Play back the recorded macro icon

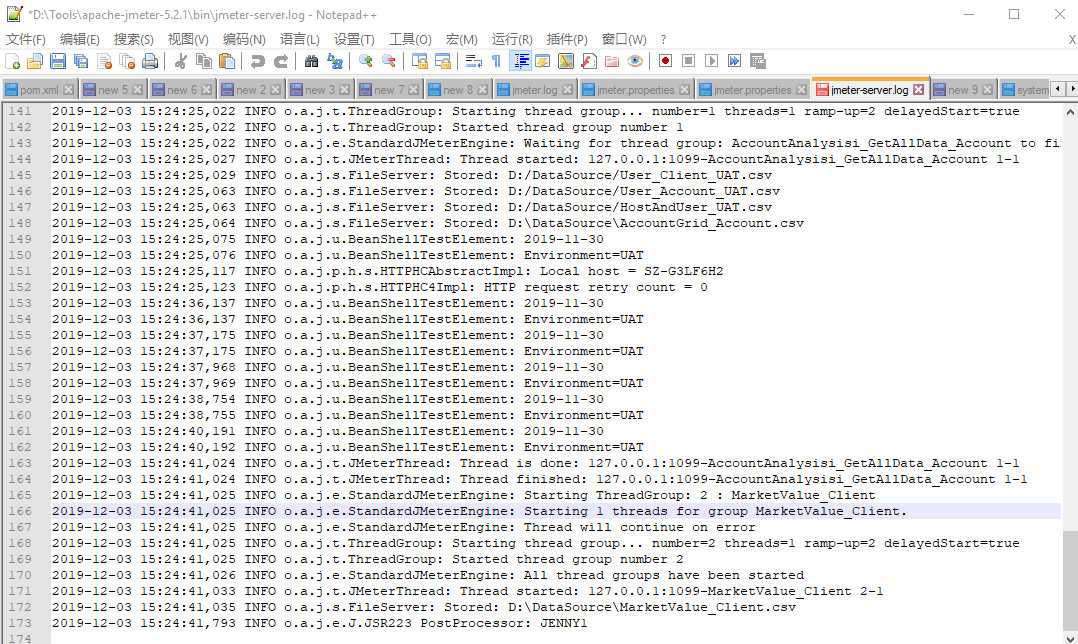pyautogui.click(x=712, y=61)
